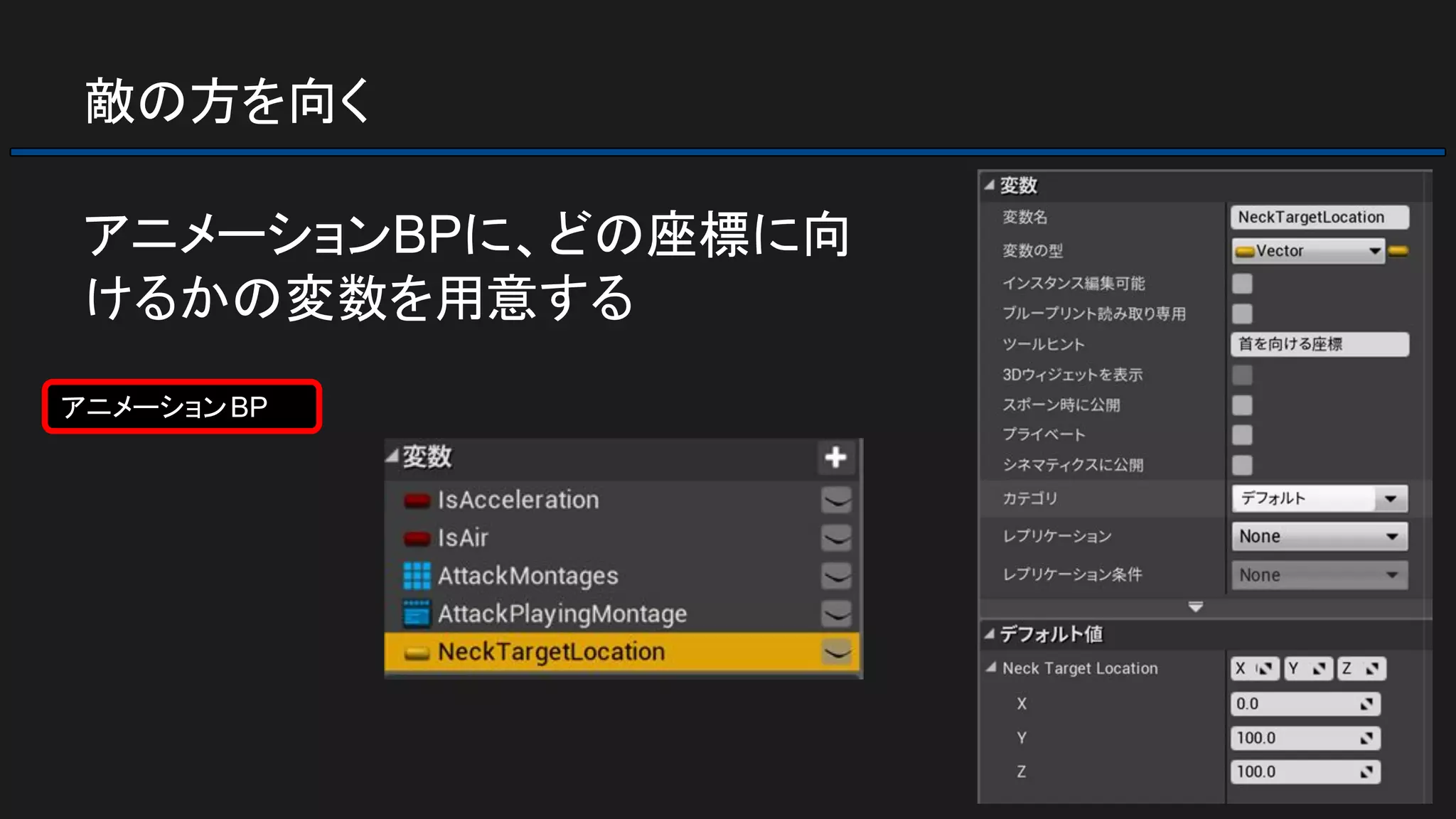The width and height of the screenshot is (1456, 819).
Task: Click the yellow vector icon of NeckTargetLocation
Action: pyautogui.click(x=417, y=653)
